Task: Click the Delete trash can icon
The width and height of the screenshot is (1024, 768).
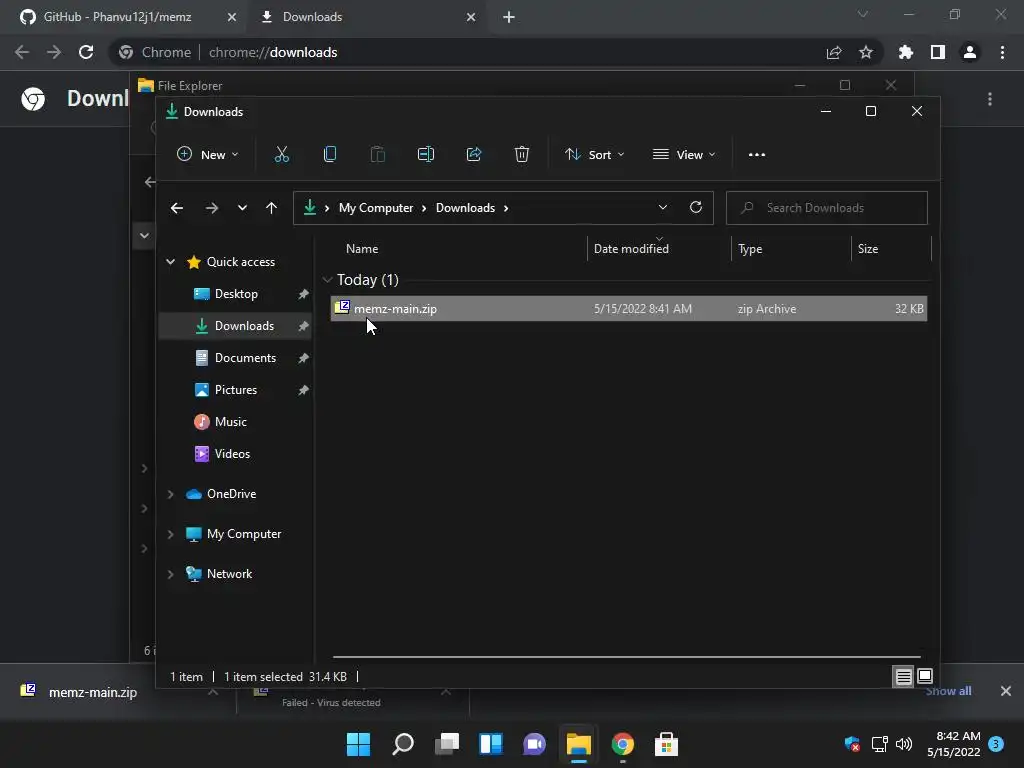Action: tap(522, 155)
